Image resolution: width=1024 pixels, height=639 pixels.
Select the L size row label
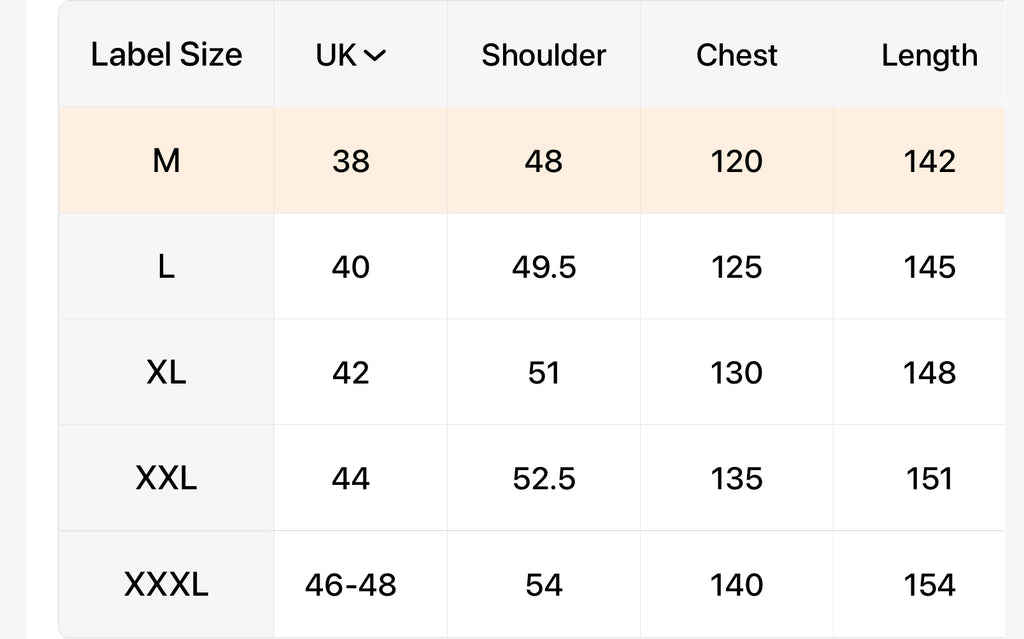(167, 267)
